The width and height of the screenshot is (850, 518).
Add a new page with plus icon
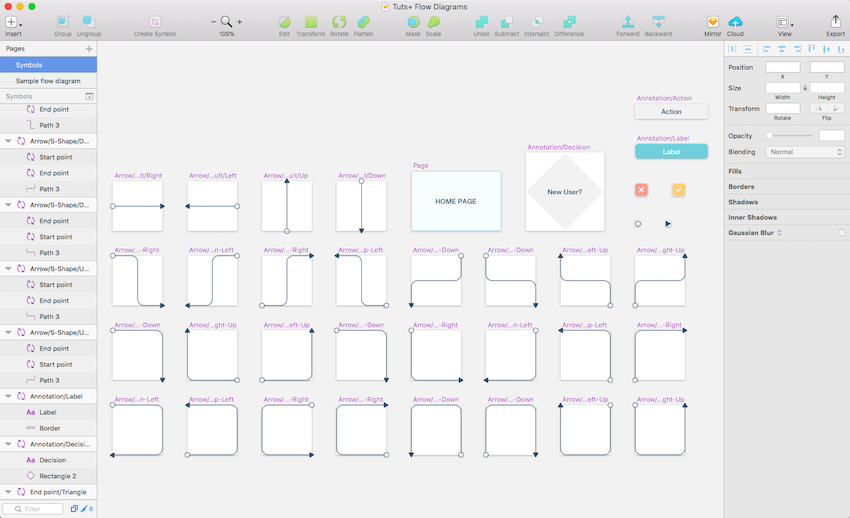(x=89, y=49)
